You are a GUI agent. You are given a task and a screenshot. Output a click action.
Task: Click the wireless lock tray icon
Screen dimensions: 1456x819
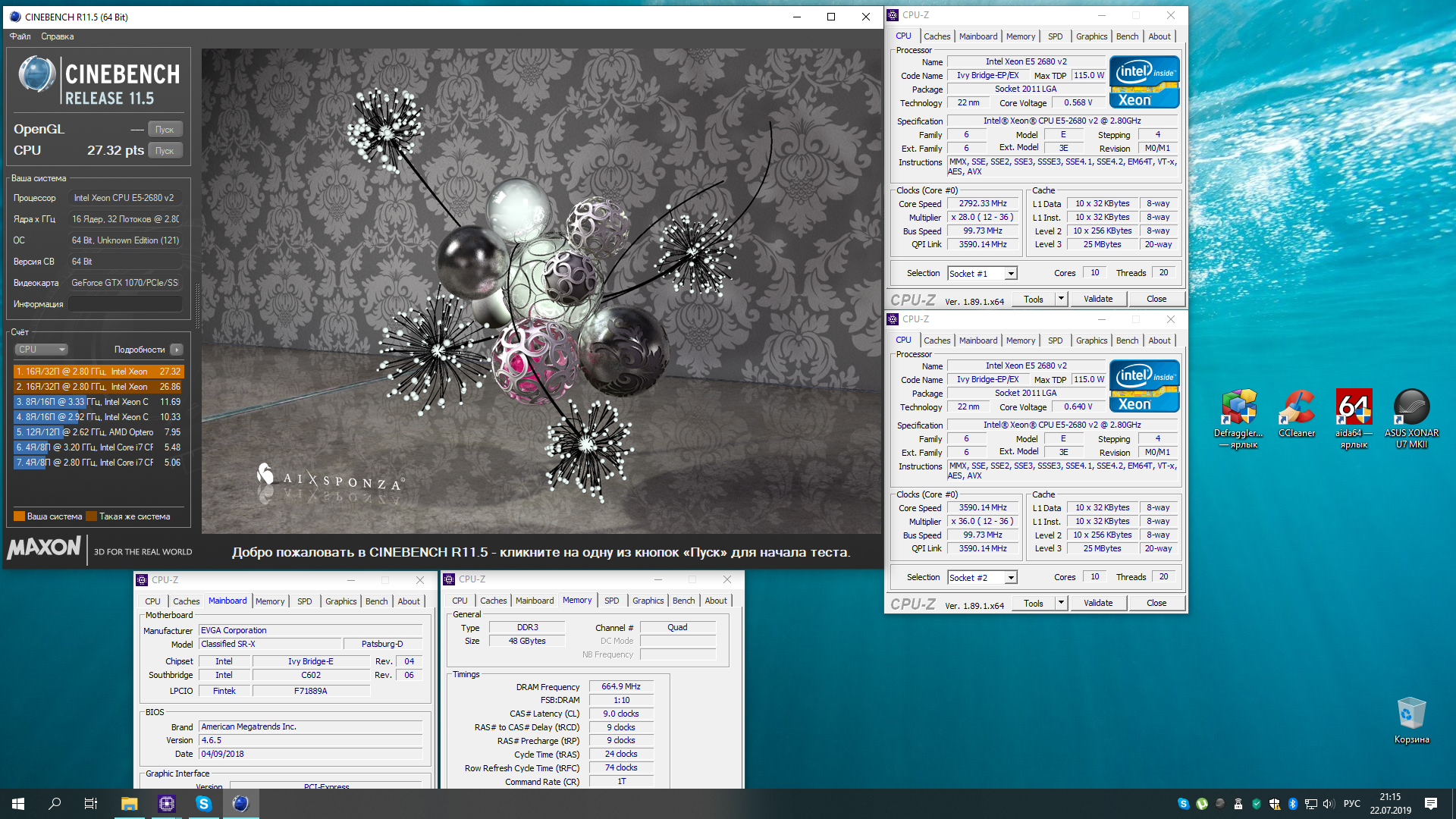1238,804
